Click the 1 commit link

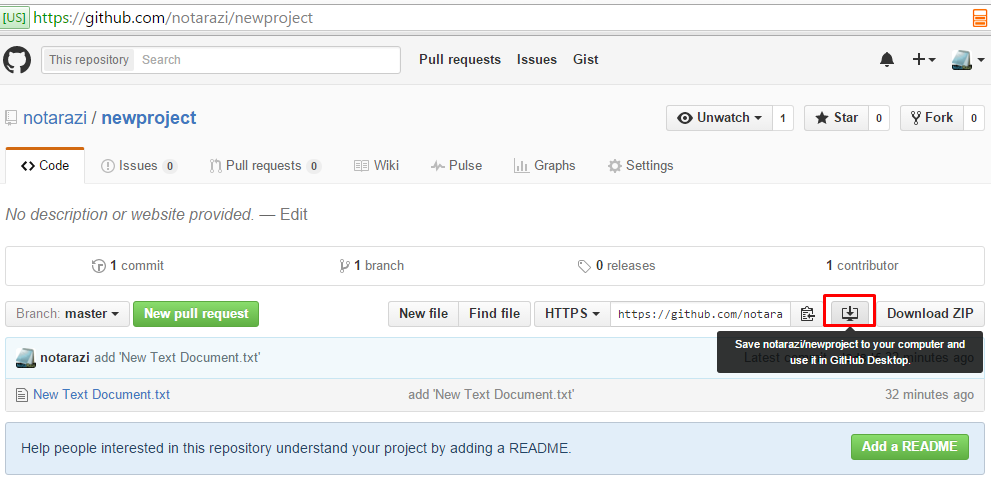[x=128, y=266]
